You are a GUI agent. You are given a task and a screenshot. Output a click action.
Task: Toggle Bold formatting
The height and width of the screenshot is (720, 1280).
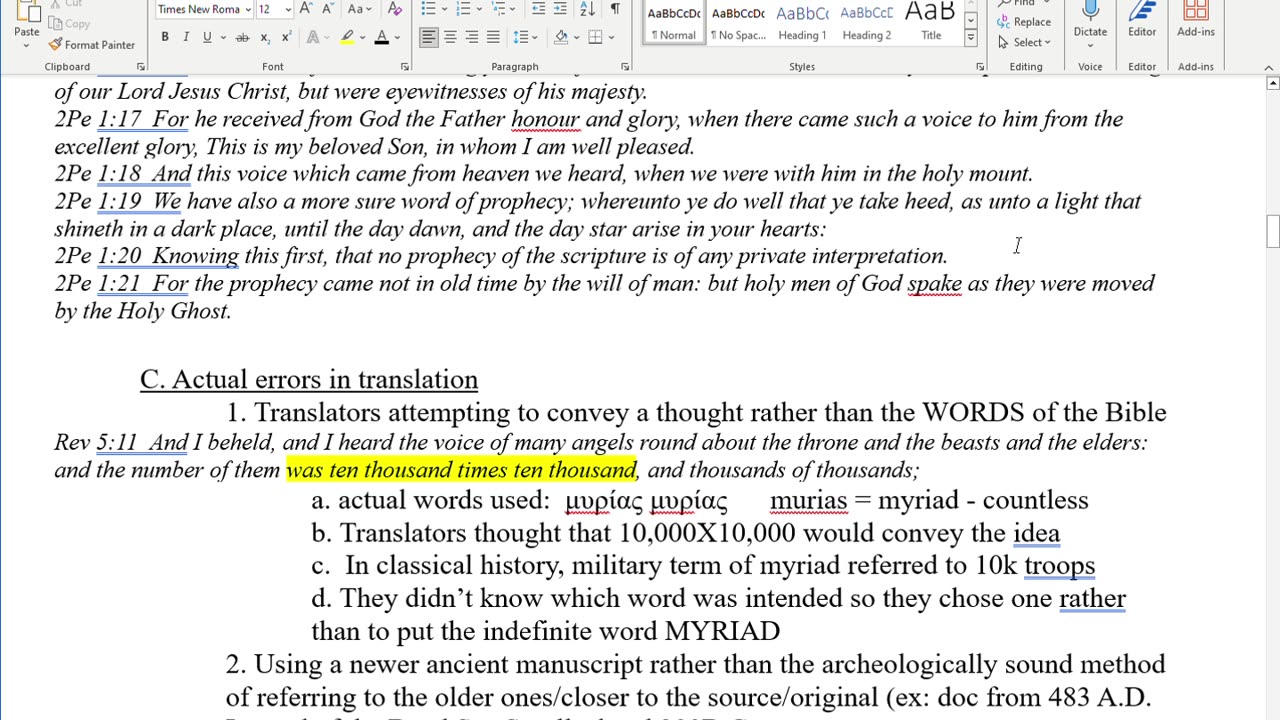(165, 38)
